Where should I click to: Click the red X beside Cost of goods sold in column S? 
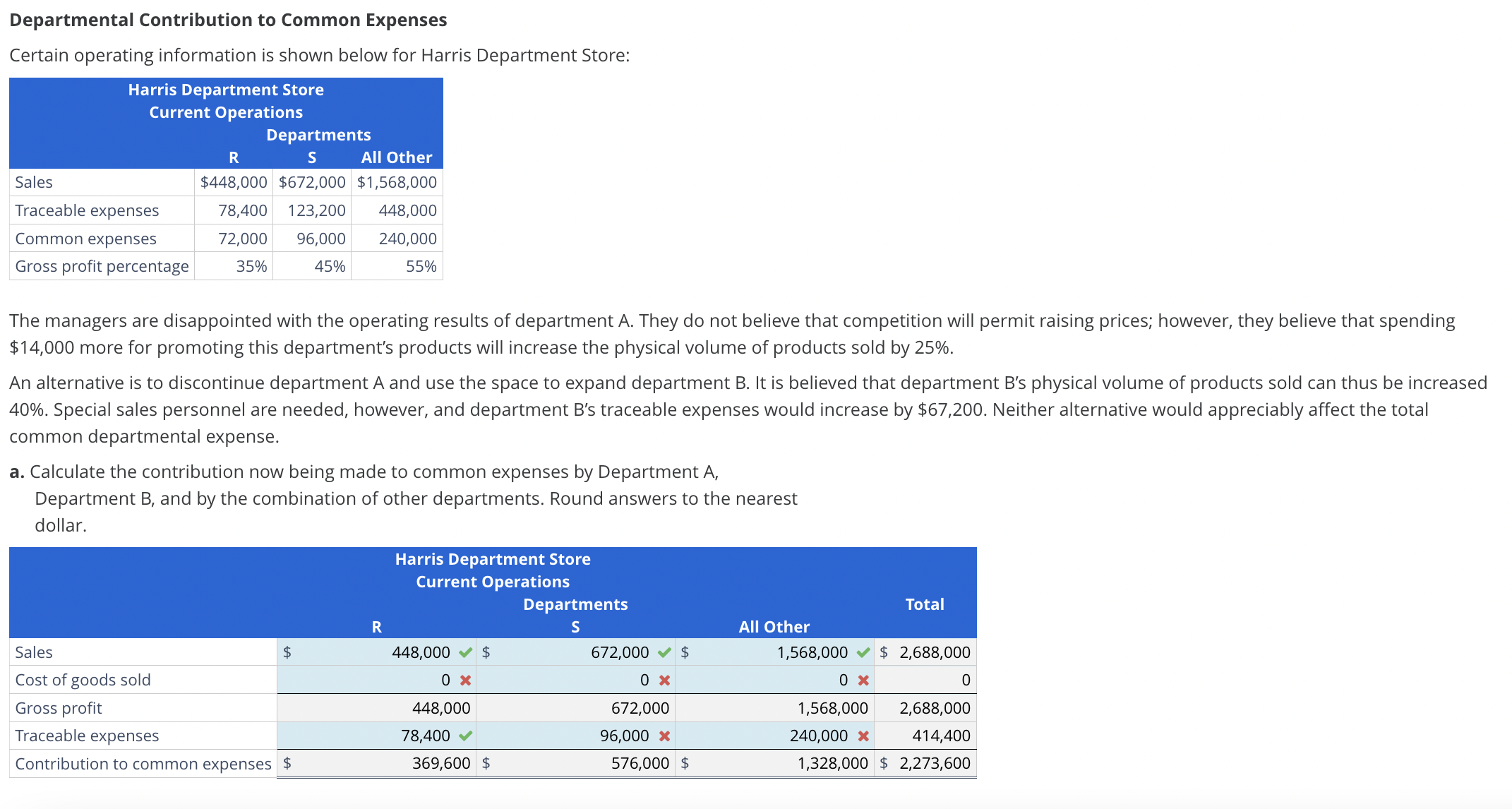point(663,680)
